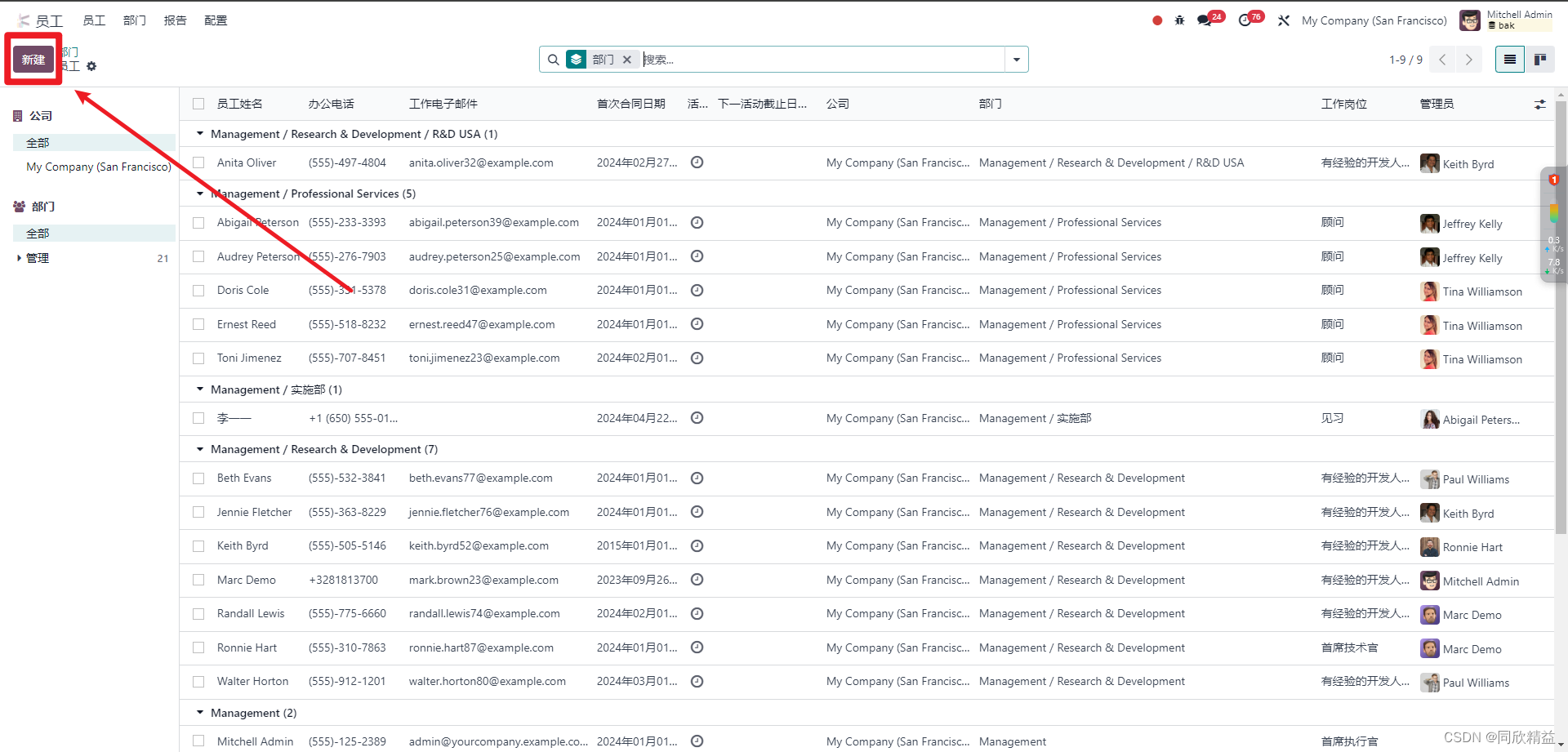The width and height of the screenshot is (1568, 752).
Task: Toggle the select-all checkbox in header
Action: point(198,104)
